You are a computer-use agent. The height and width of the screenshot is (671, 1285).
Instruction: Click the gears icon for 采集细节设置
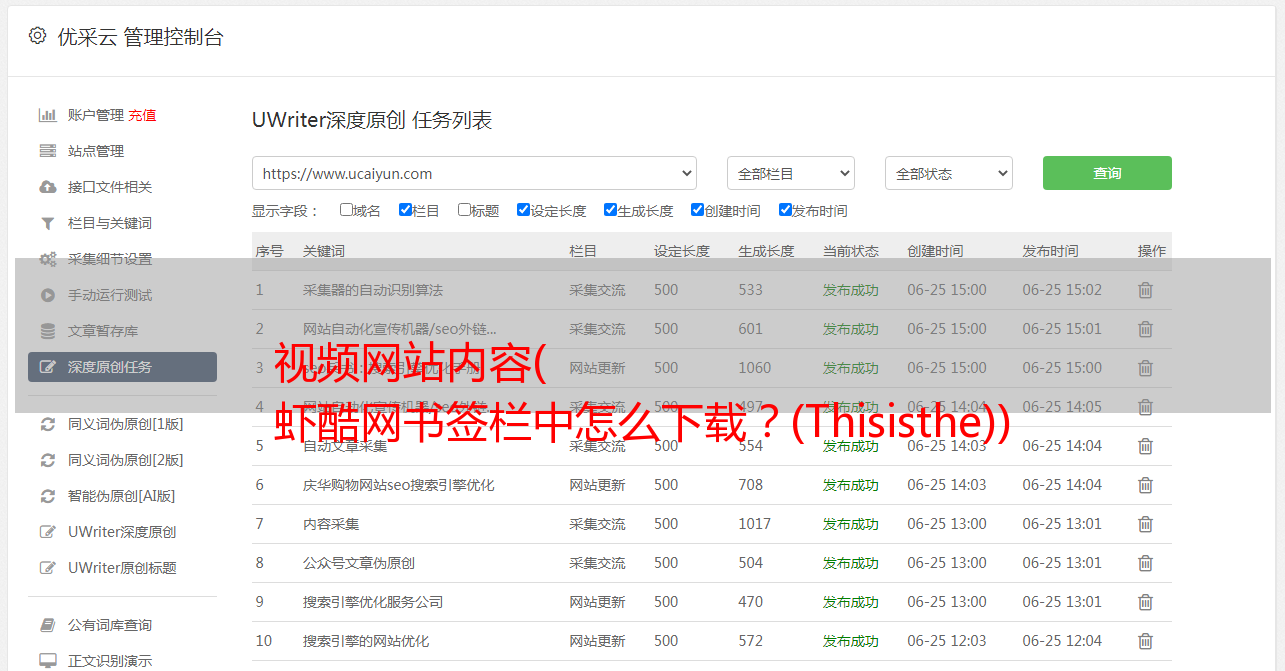click(x=47, y=259)
